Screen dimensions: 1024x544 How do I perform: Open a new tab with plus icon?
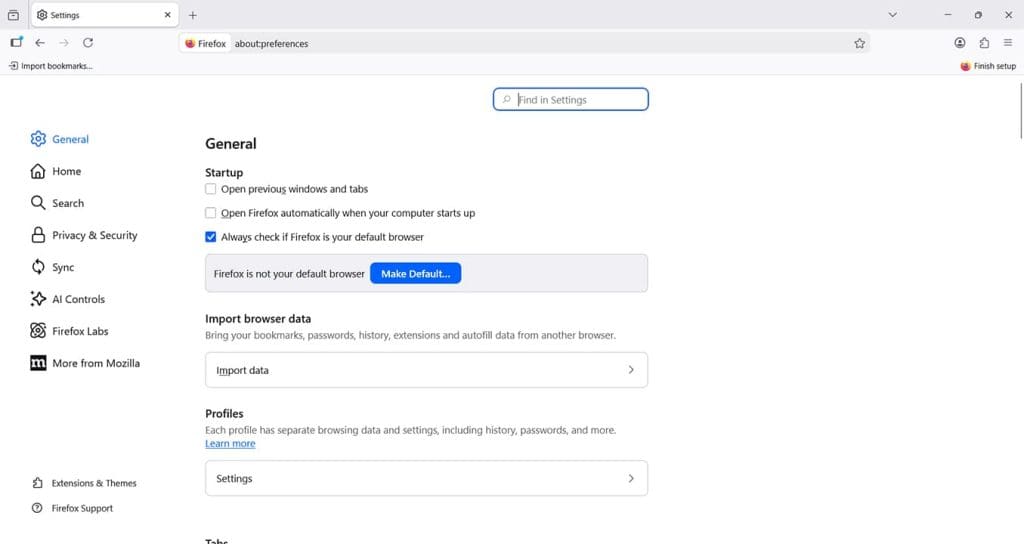[193, 15]
